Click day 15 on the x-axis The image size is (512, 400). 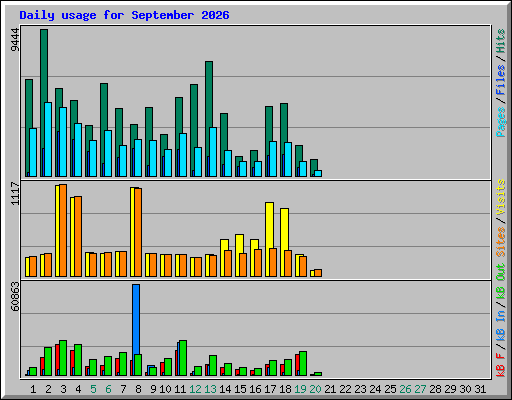tap(240, 389)
